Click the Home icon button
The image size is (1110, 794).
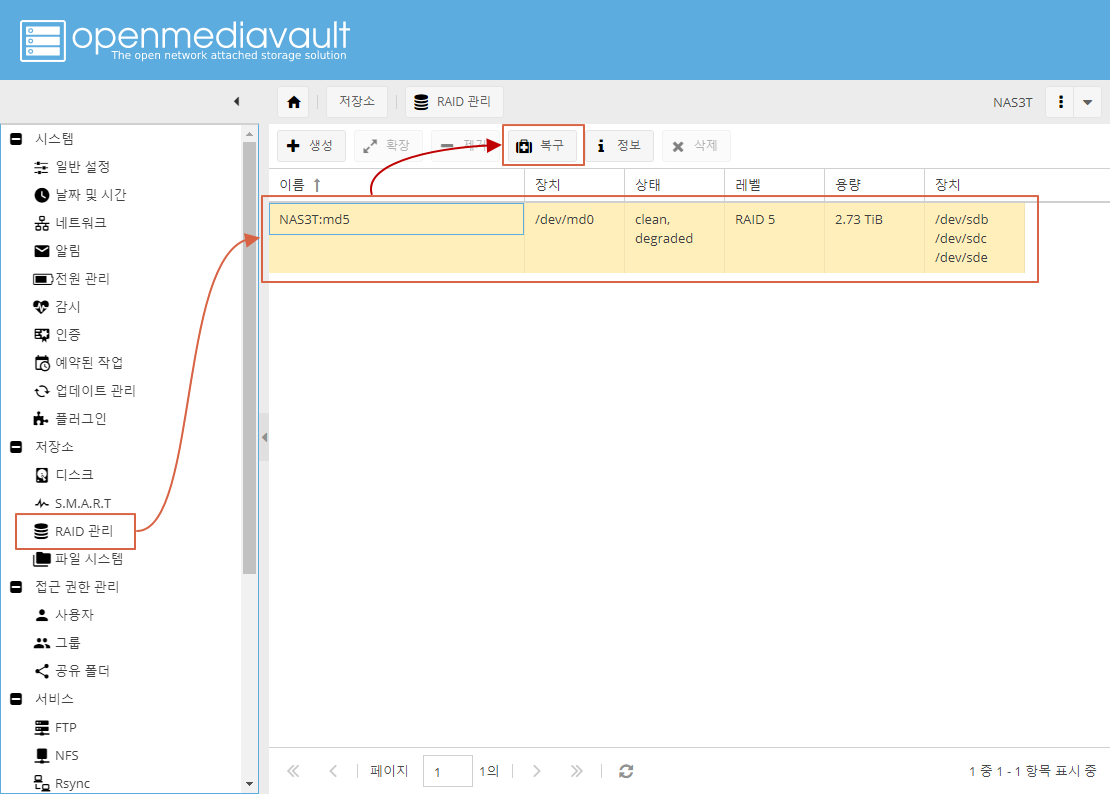click(x=294, y=102)
